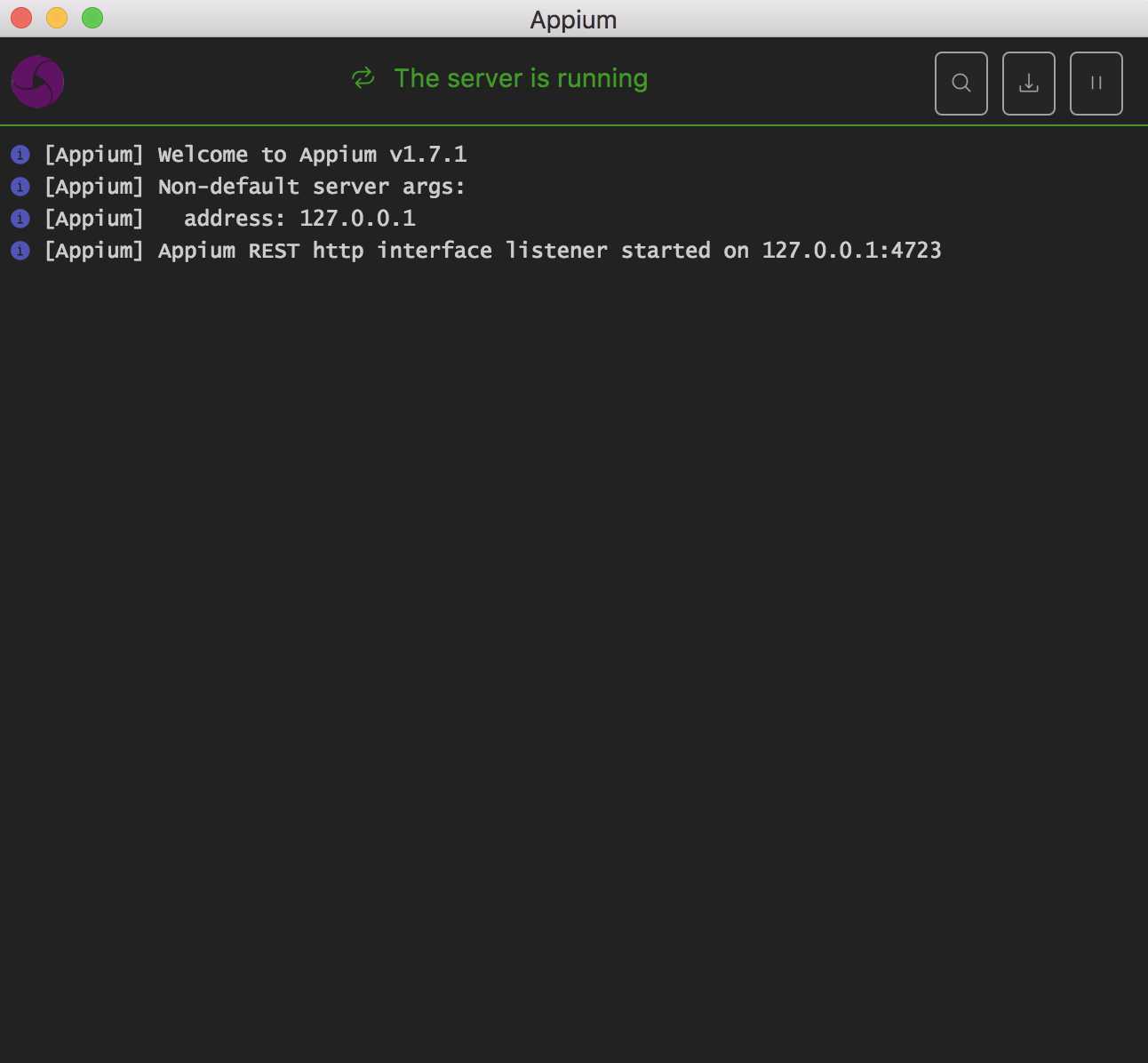Click the purple Appium logo
The height and width of the screenshot is (1063, 1148).
(37, 82)
